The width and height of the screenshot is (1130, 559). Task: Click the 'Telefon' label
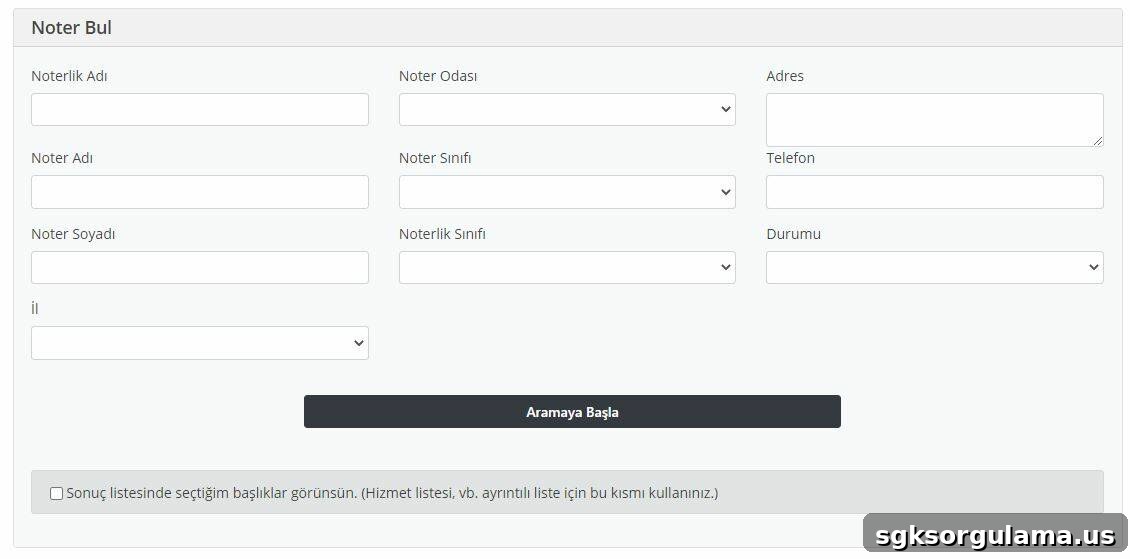click(791, 158)
